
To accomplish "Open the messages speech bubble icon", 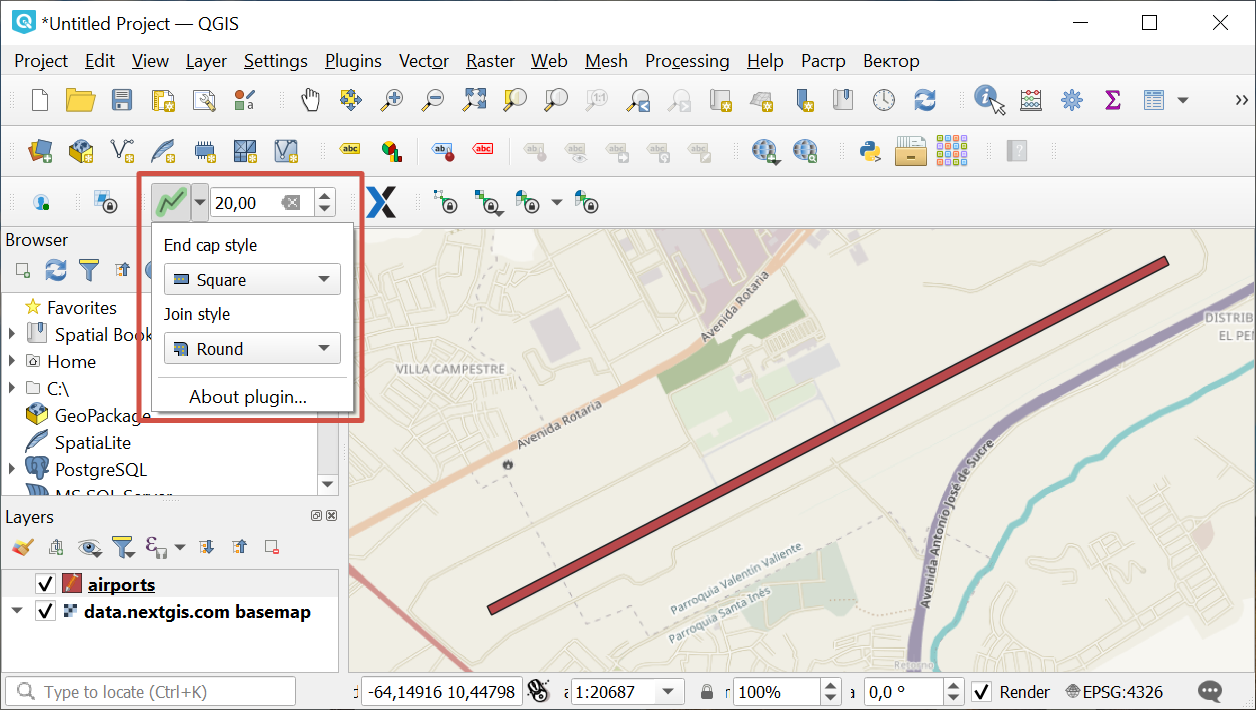I will pos(1210,692).
